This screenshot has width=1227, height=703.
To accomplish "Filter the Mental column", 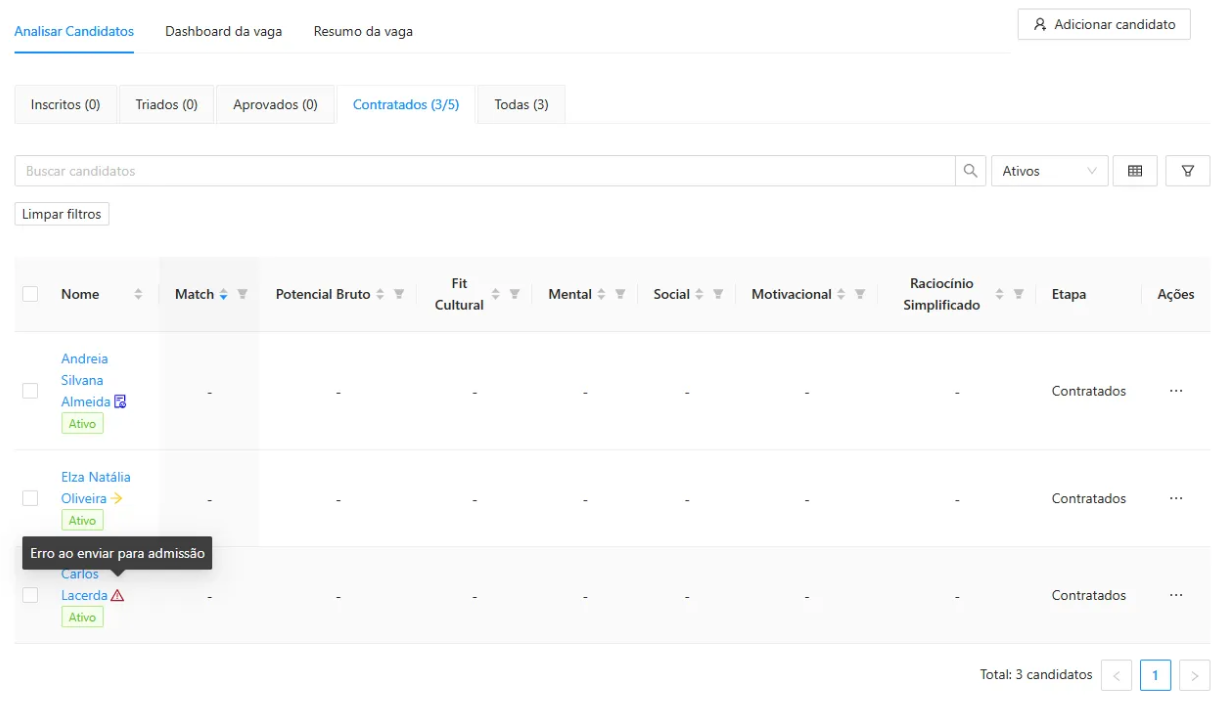I will 620,294.
